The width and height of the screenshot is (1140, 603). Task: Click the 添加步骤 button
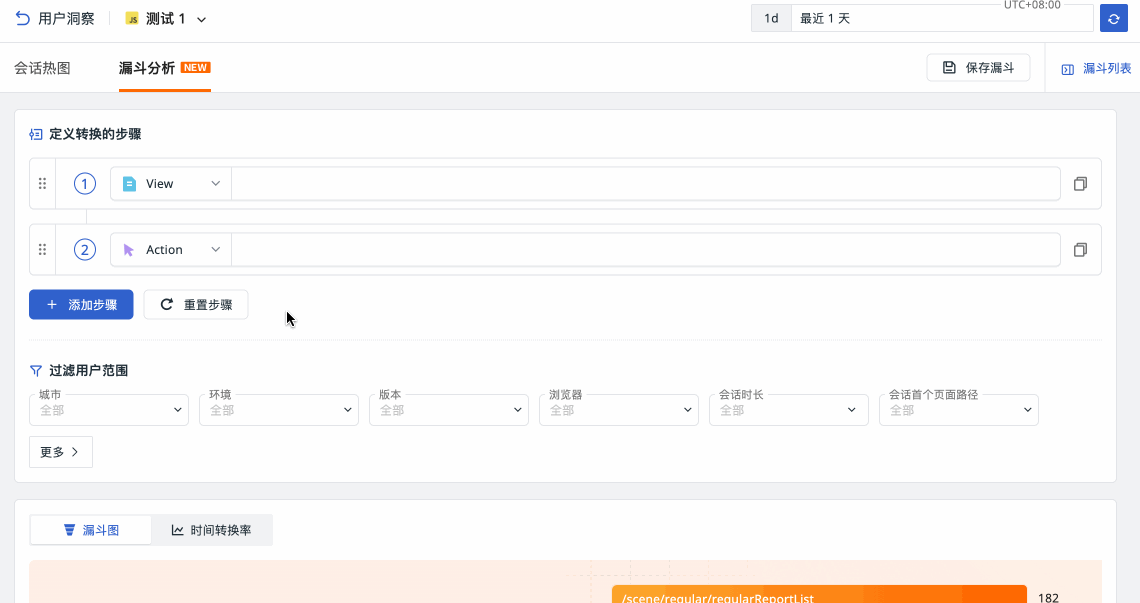pos(81,305)
